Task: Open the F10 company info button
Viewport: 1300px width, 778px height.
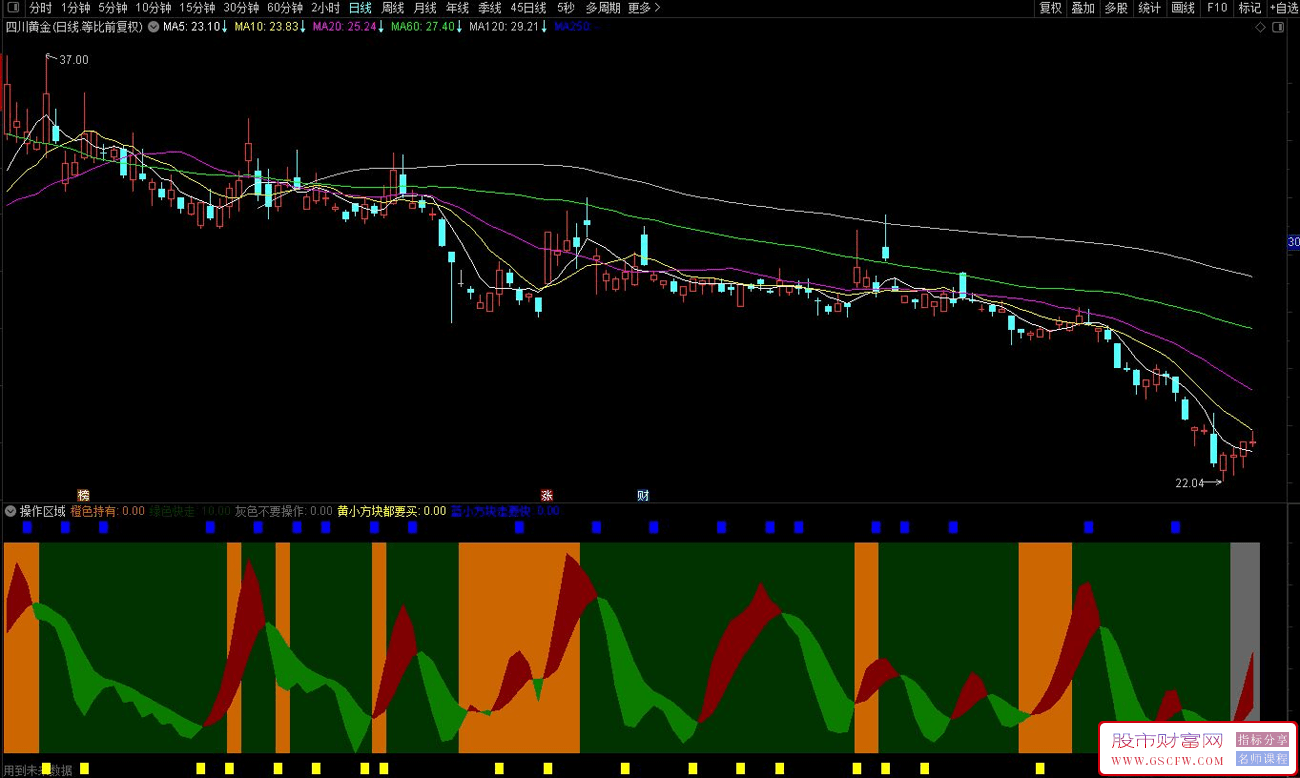Action: click(x=1217, y=8)
